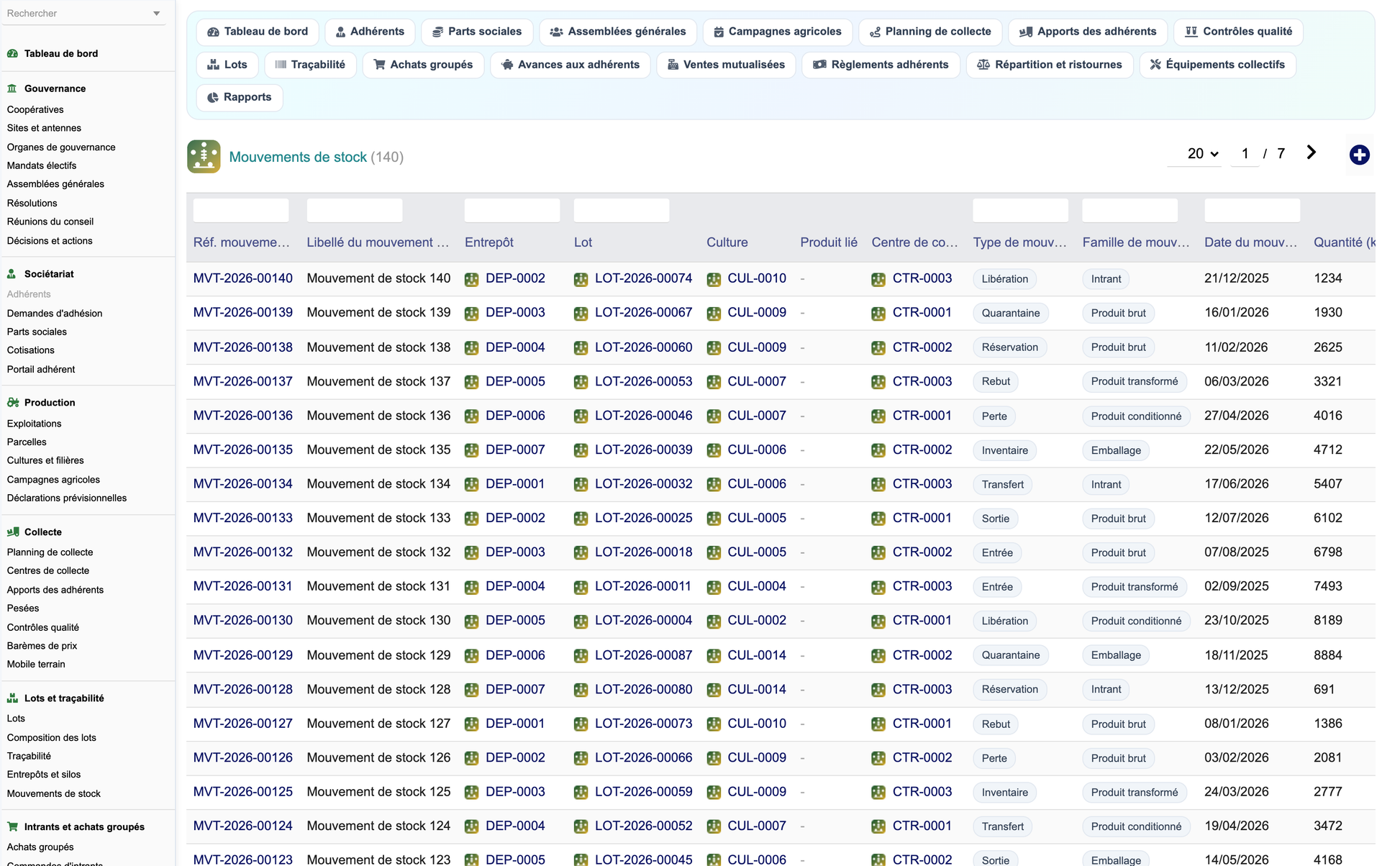Screen dimensions: 1400x866
Task: Click the DEP-0002 warehouse icon in row MVT-2026-00140
Action: 472,279
